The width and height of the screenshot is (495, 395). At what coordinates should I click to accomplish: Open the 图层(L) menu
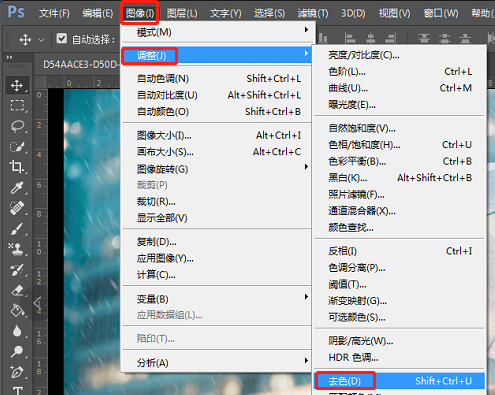(x=182, y=13)
